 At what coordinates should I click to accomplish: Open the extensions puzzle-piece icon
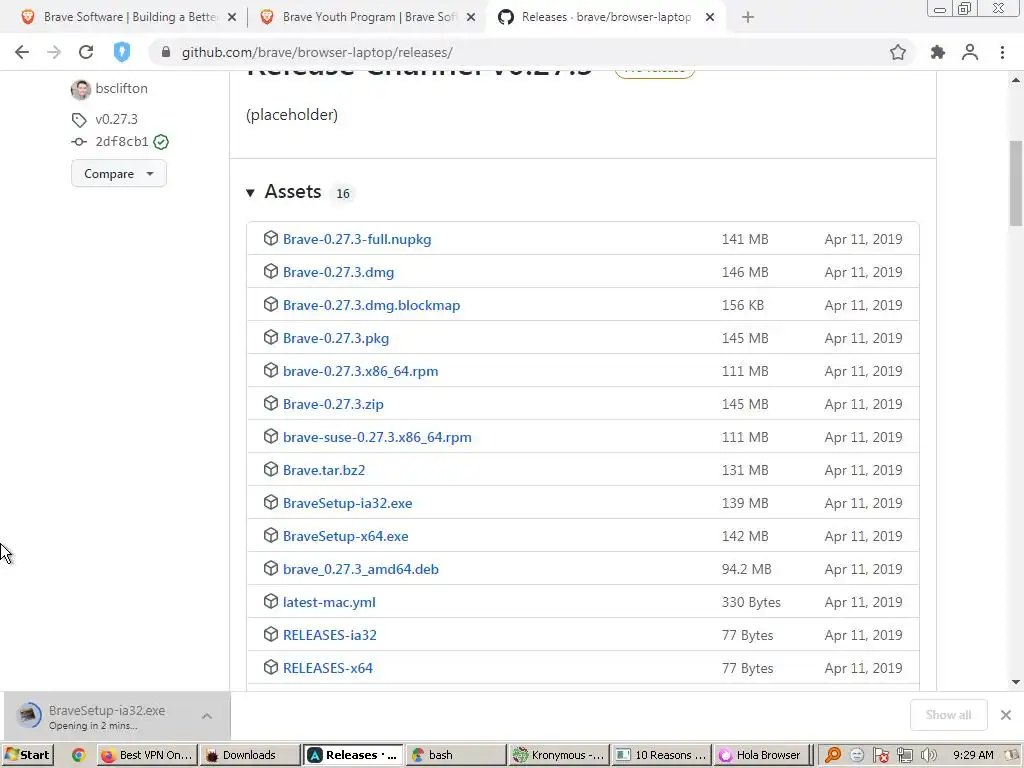937,52
